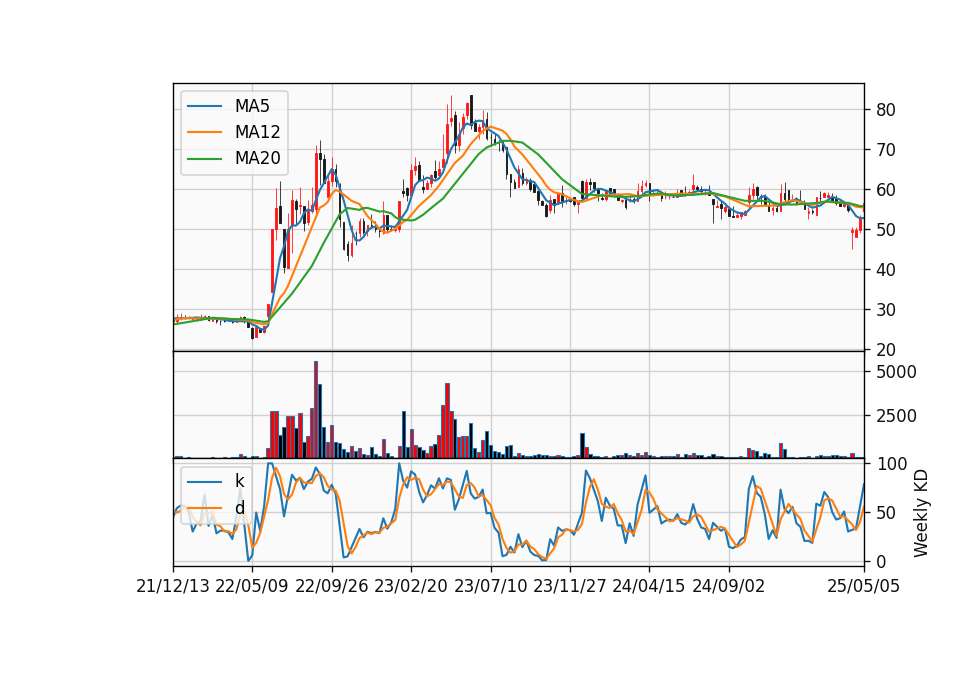The height and width of the screenshot is (690, 960).
Task: Click the 70 price axis tick label
Action: coord(886,150)
